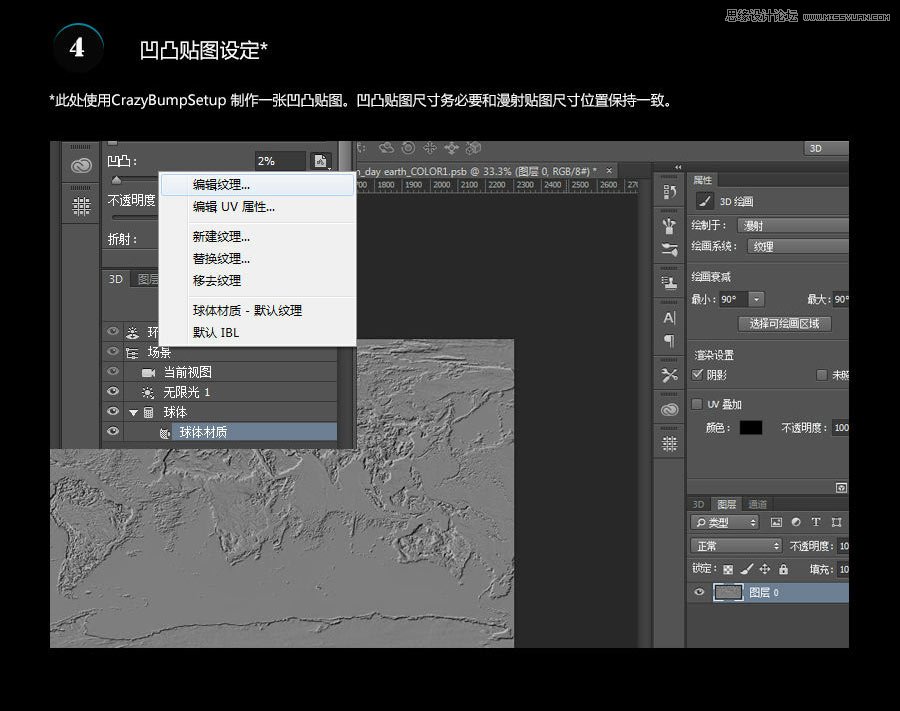Switch to the 通道 channels tab
The height and width of the screenshot is (711, 900).
coord(757,504)
